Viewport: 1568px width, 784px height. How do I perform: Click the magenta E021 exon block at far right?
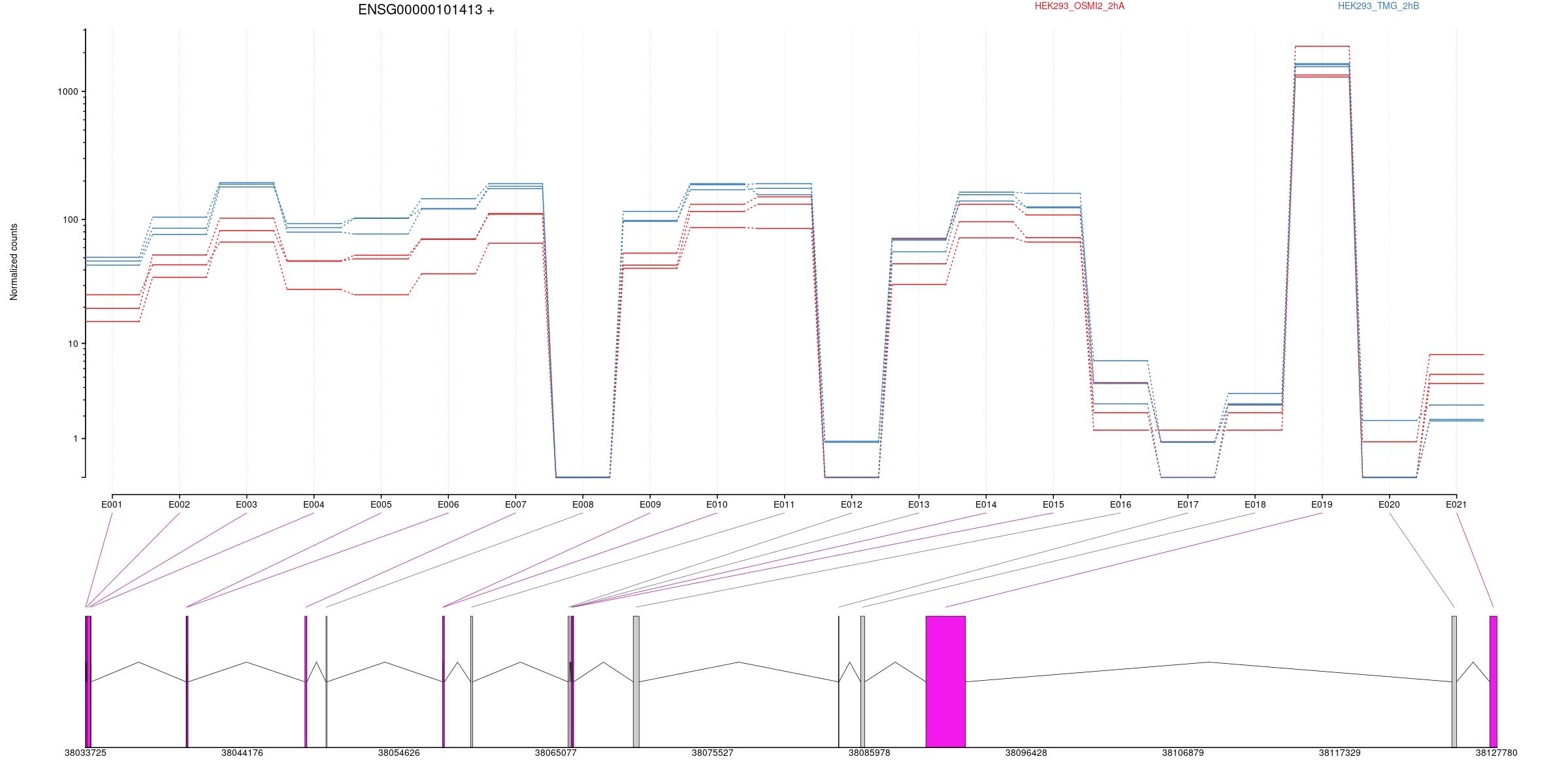(x=1494, y=681)
